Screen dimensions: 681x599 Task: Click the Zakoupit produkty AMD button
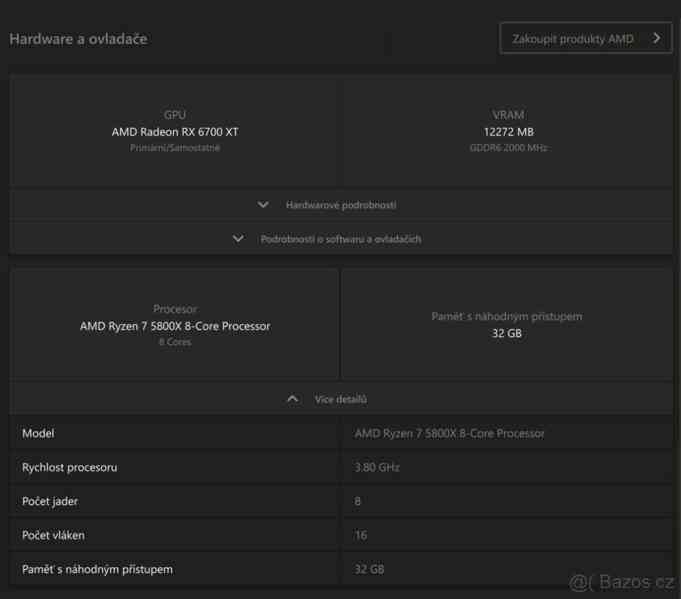[x=585, y=38]
